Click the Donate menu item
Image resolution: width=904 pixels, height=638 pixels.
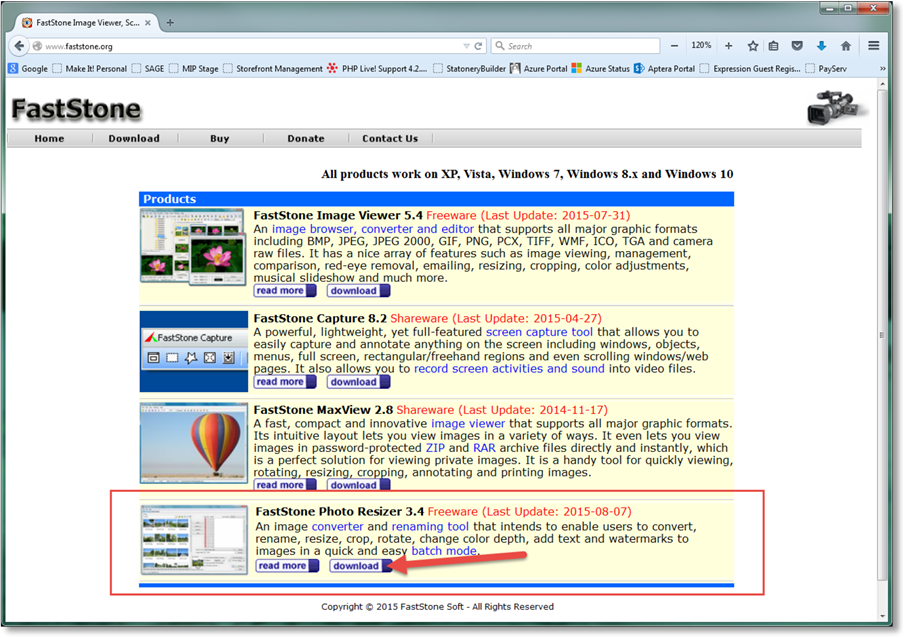[x=306, y=138]
